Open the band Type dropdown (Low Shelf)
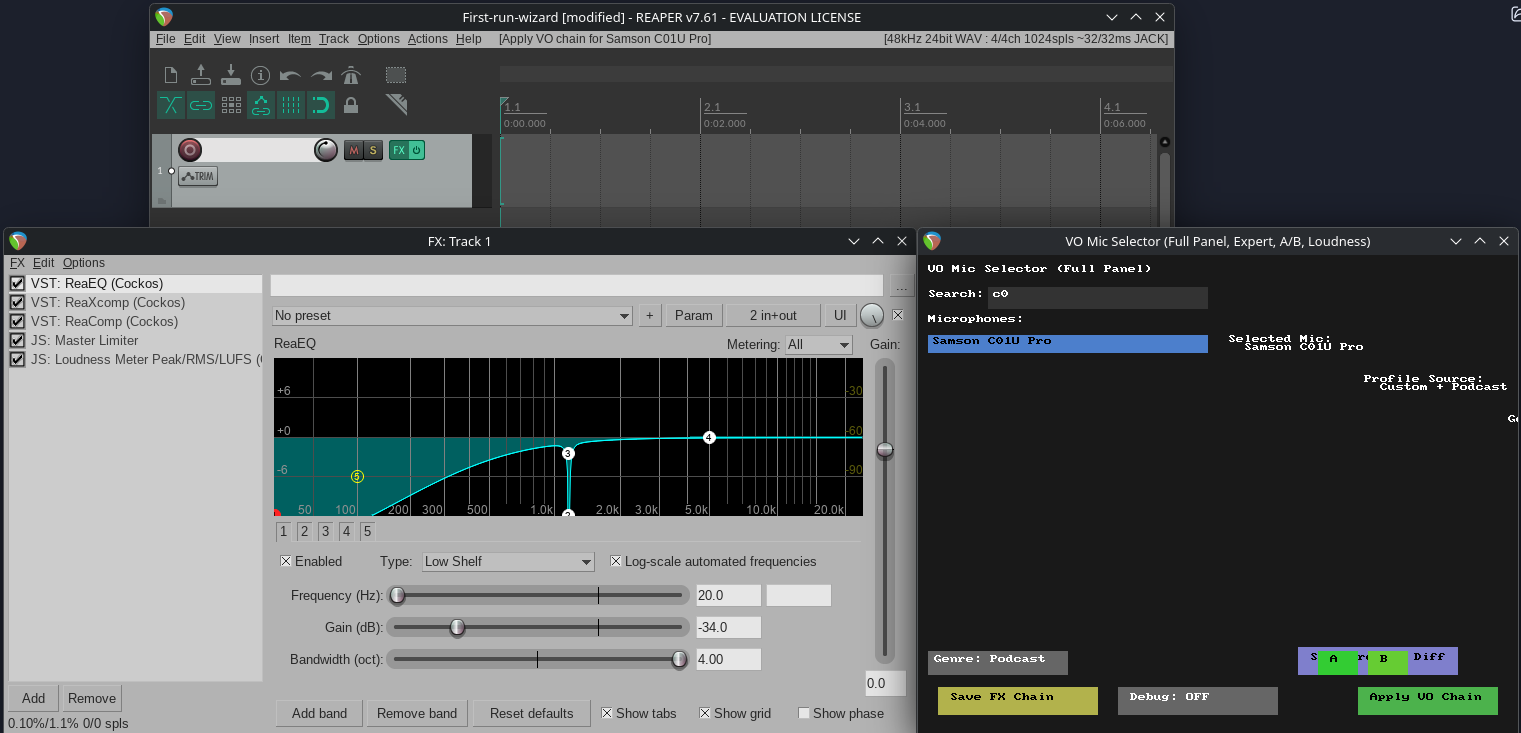Viewport: 1521px width, 733px height. (508, 562)
